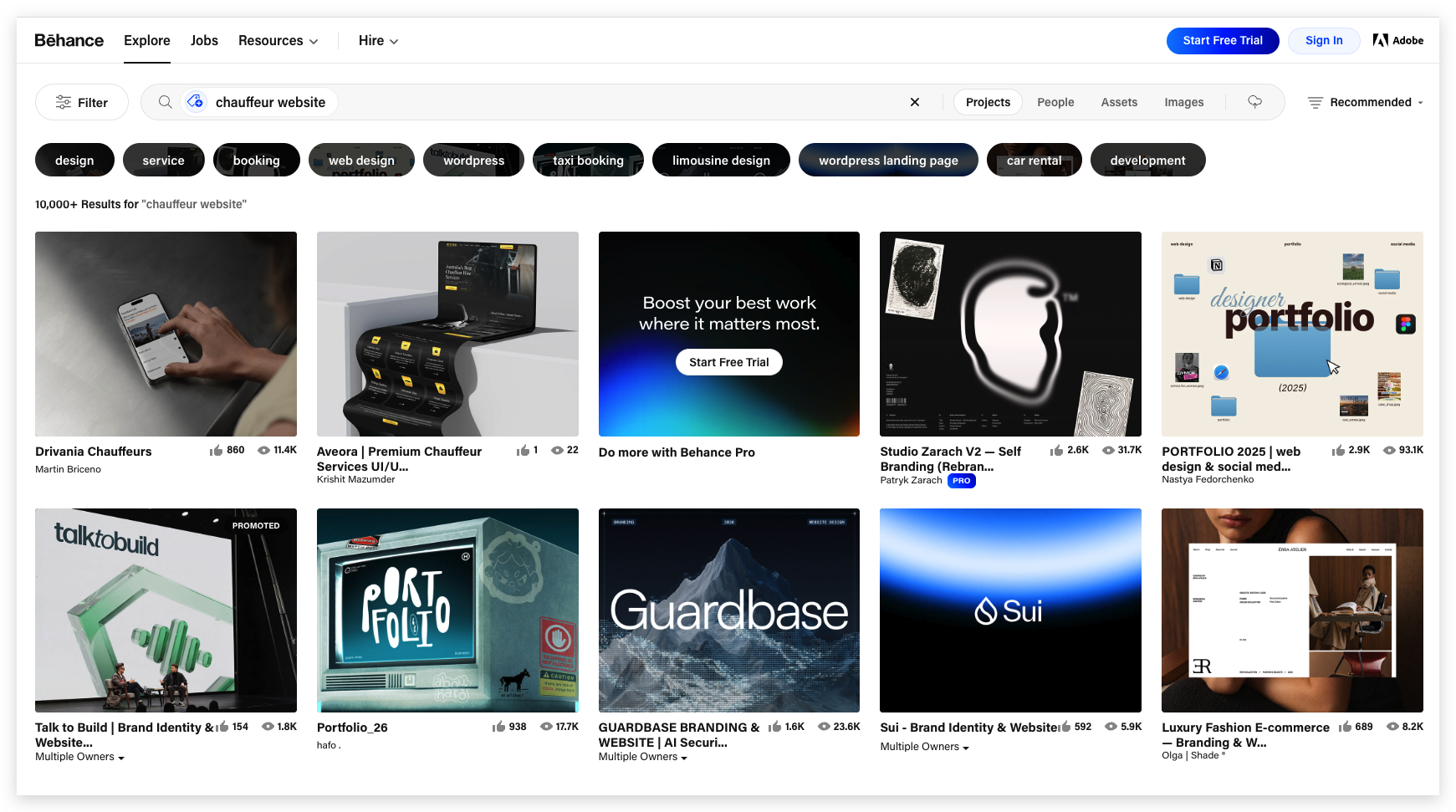This screenshot has width=1456, height=812.
Task: Click the Do more with Behance Pro title
Action: (x=677, y=452)
